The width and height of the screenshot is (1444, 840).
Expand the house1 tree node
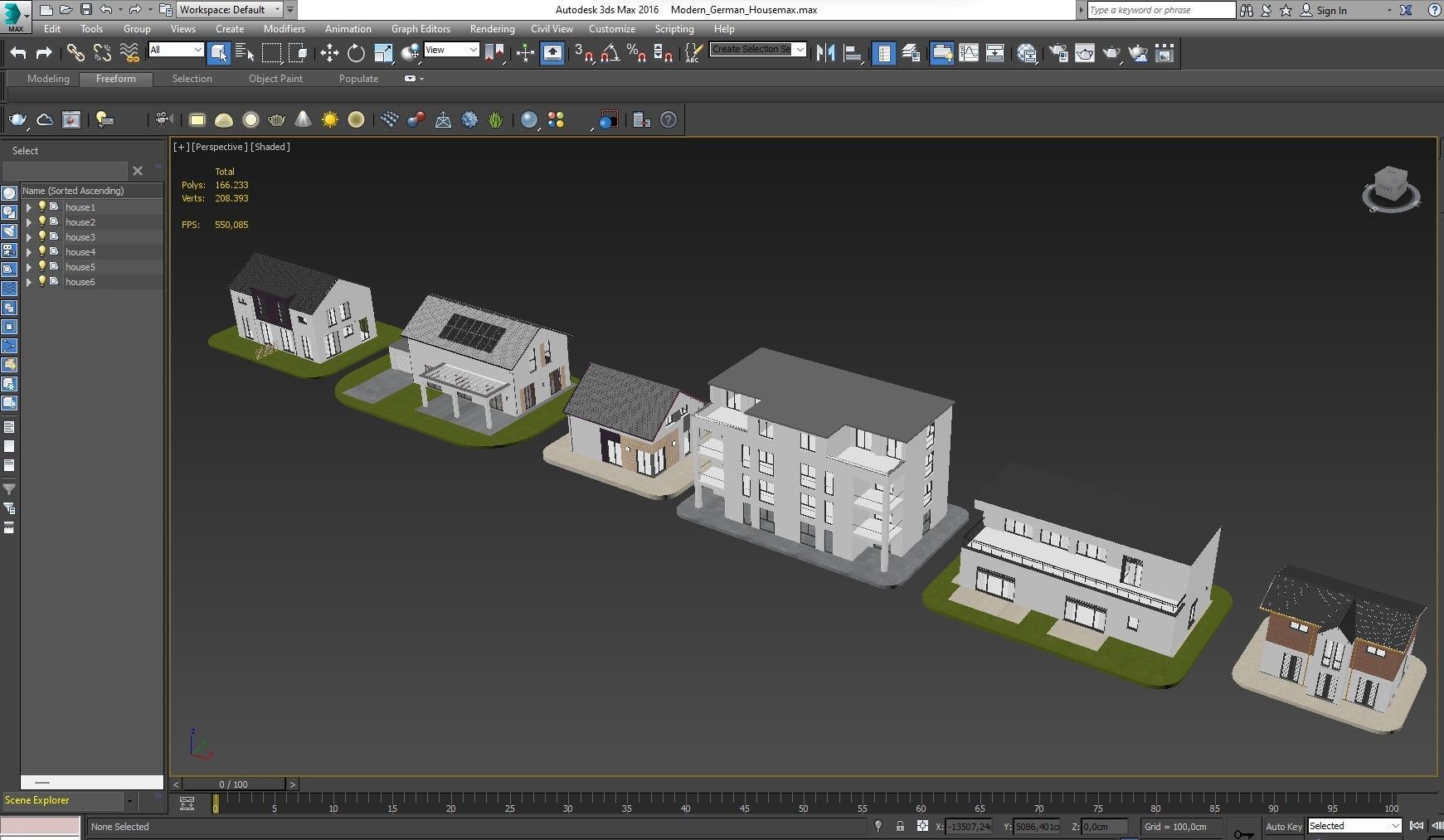coord(29,207)
